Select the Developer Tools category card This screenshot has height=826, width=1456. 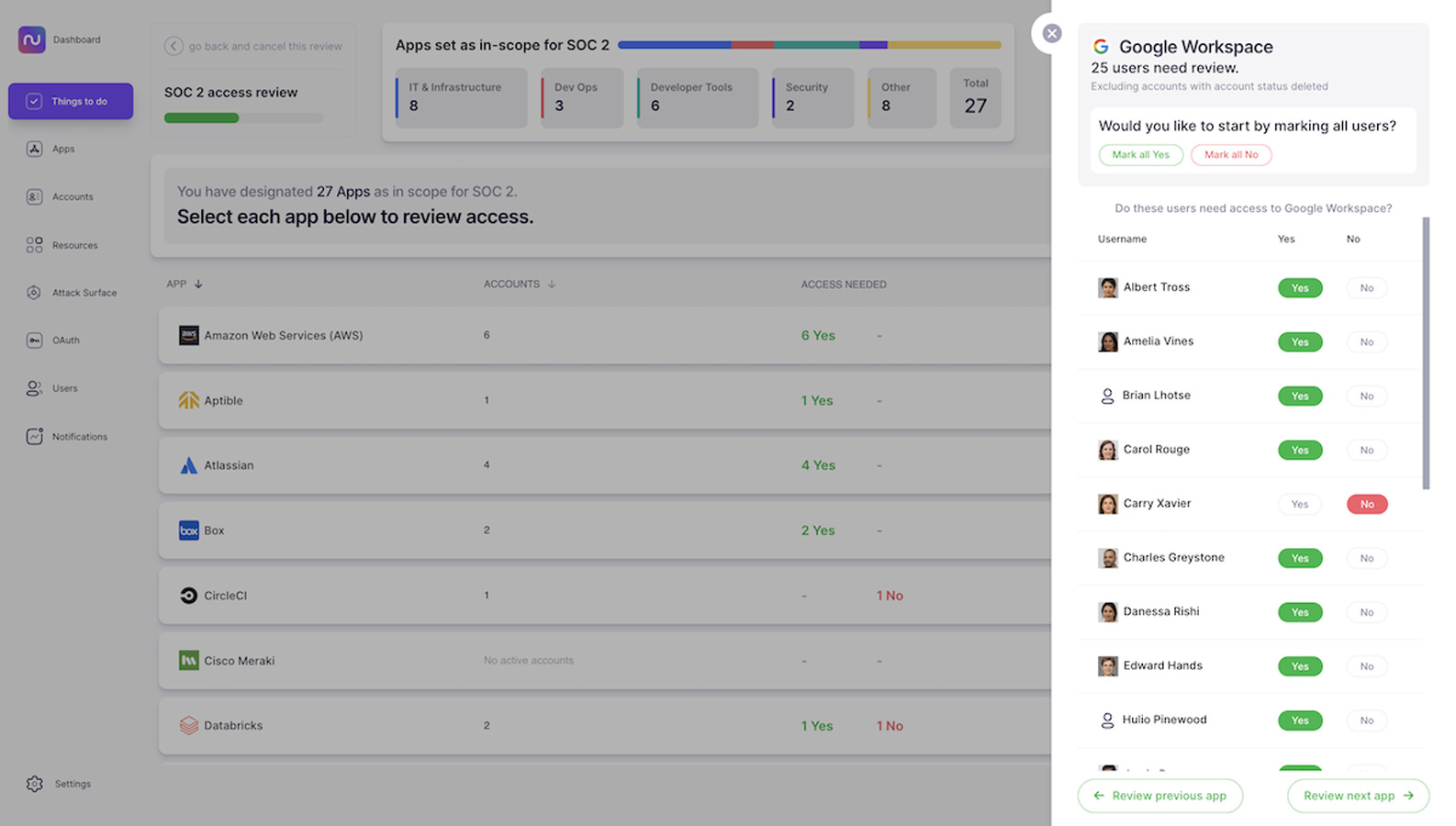pos(698,97)
